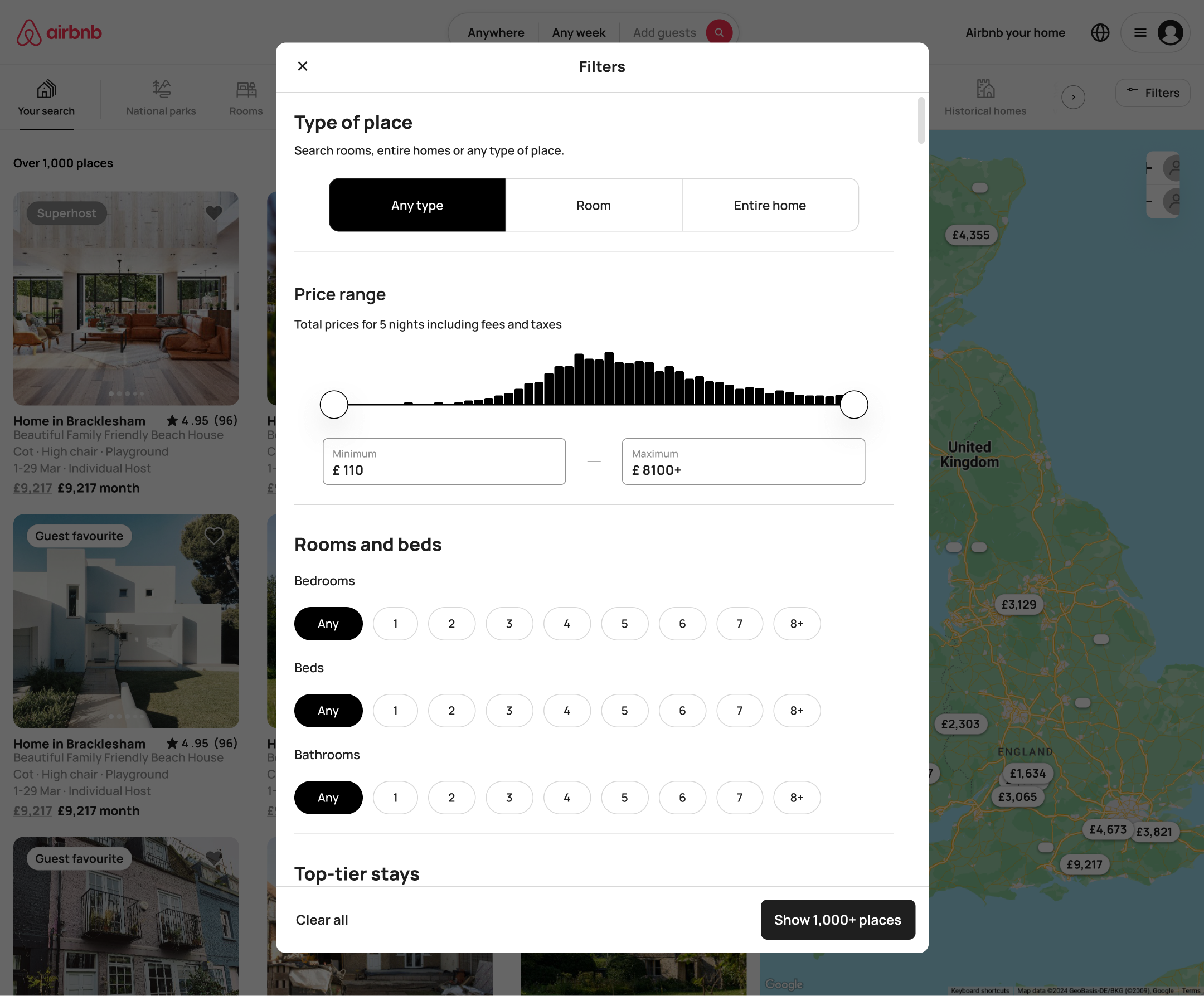
Task: Click the red search magnifier icon
Action: pos(718,33)
